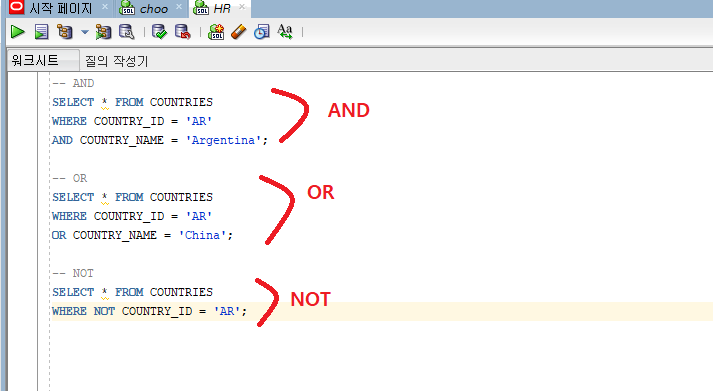The width and height of the screenshot is (713, 391).
Task: Click the Explain Plan icon
Action: (65, 32)
